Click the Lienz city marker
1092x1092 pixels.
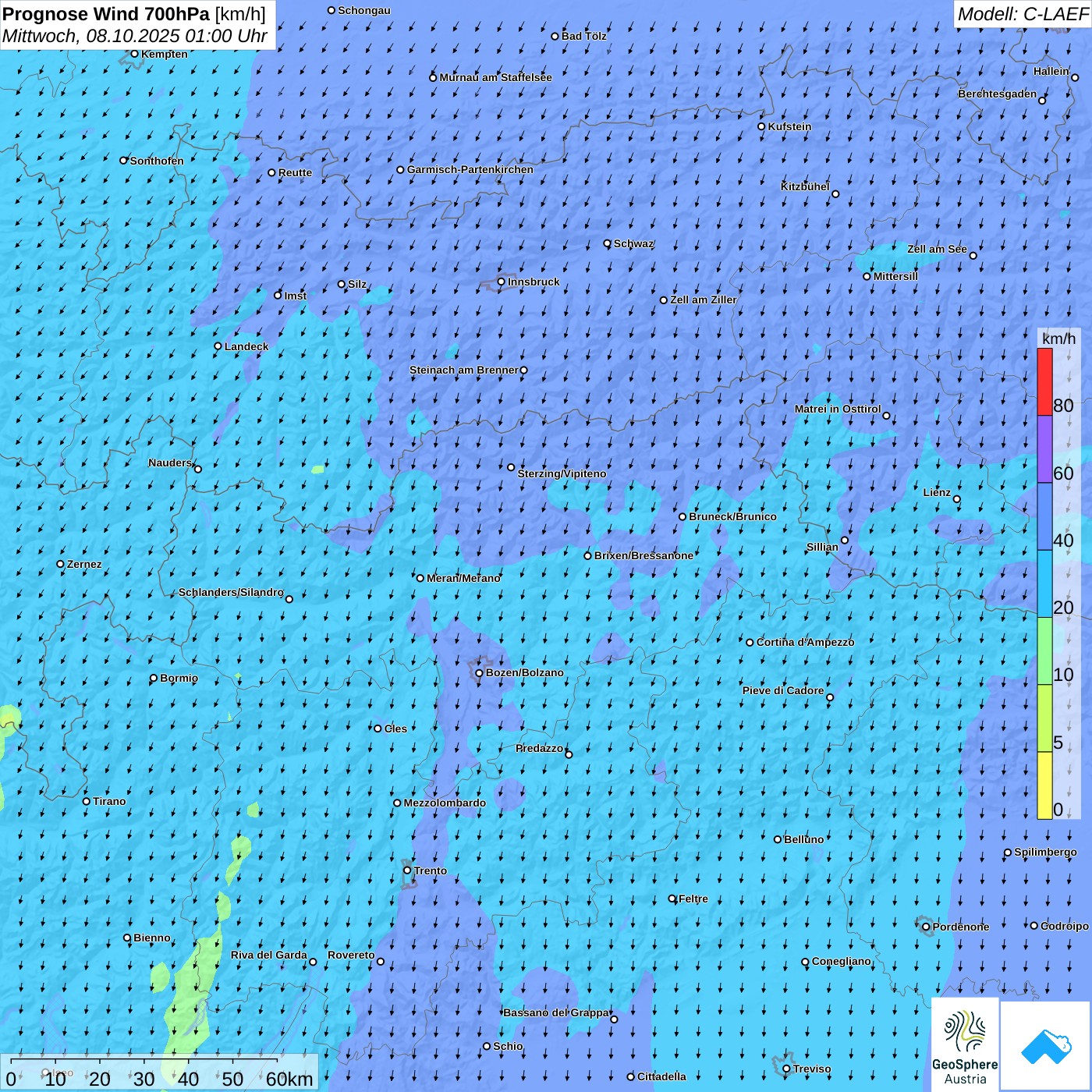pos(957,499)
